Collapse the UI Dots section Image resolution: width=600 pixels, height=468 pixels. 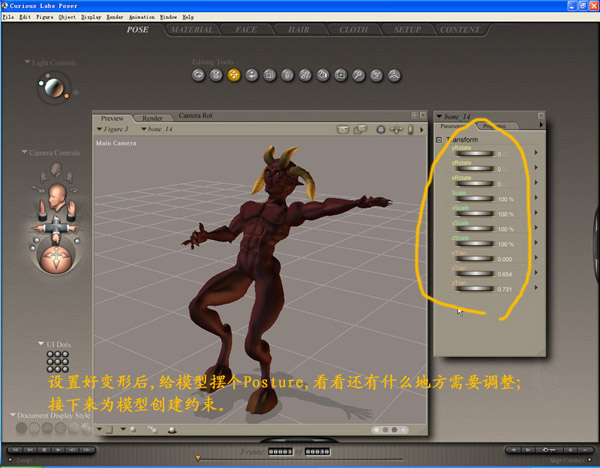pyautogui.click(x=41, y=344)
